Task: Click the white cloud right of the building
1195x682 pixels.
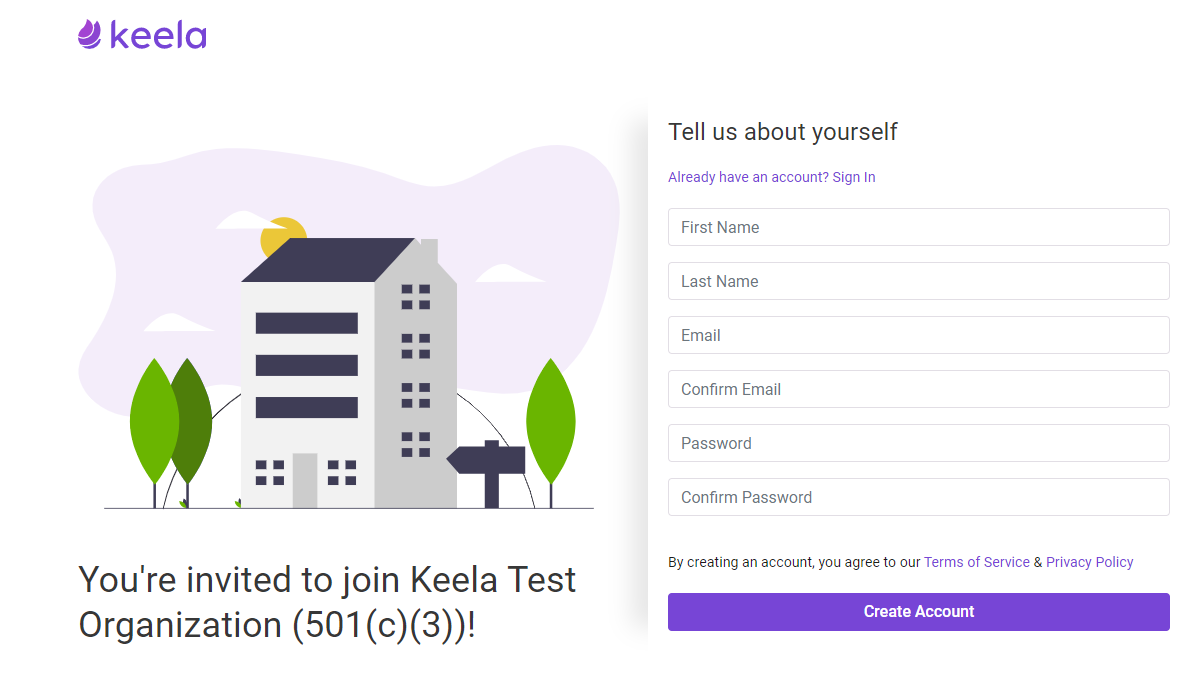Action: [x=510, y=274]
